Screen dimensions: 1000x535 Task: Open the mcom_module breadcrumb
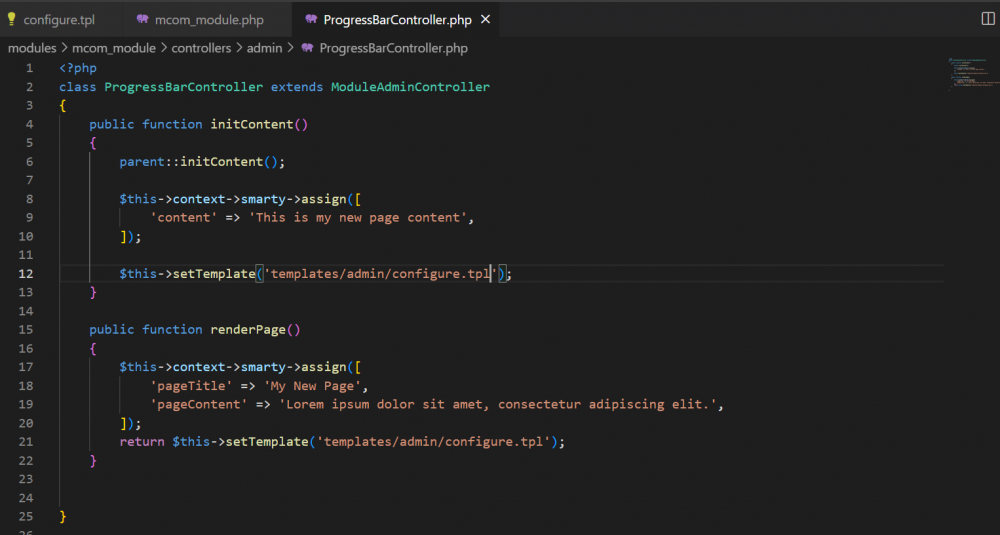(114, 48)
